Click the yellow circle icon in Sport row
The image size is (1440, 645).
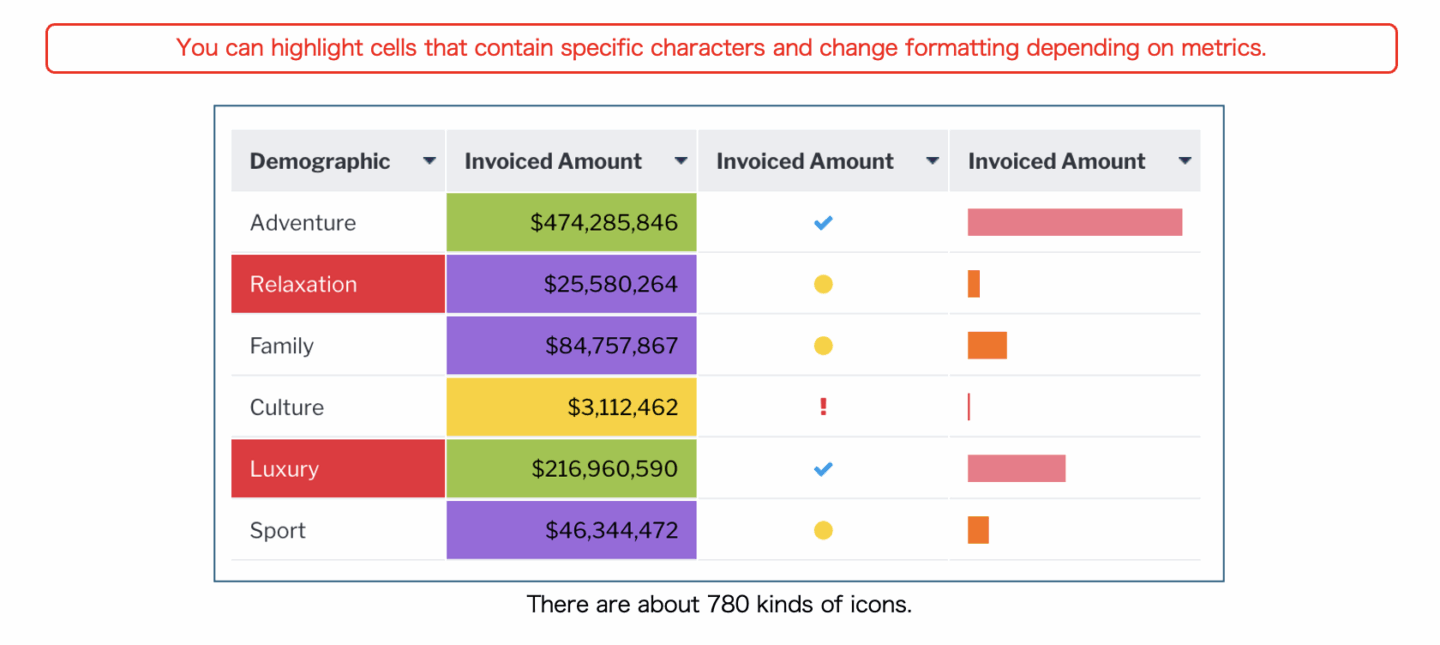coord(823,530)
